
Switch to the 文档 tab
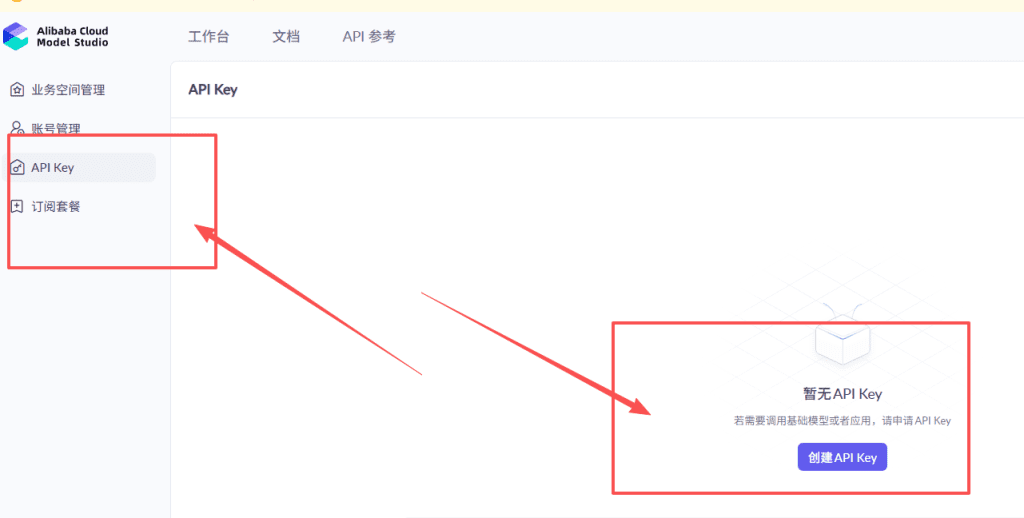tap(286, 37)
